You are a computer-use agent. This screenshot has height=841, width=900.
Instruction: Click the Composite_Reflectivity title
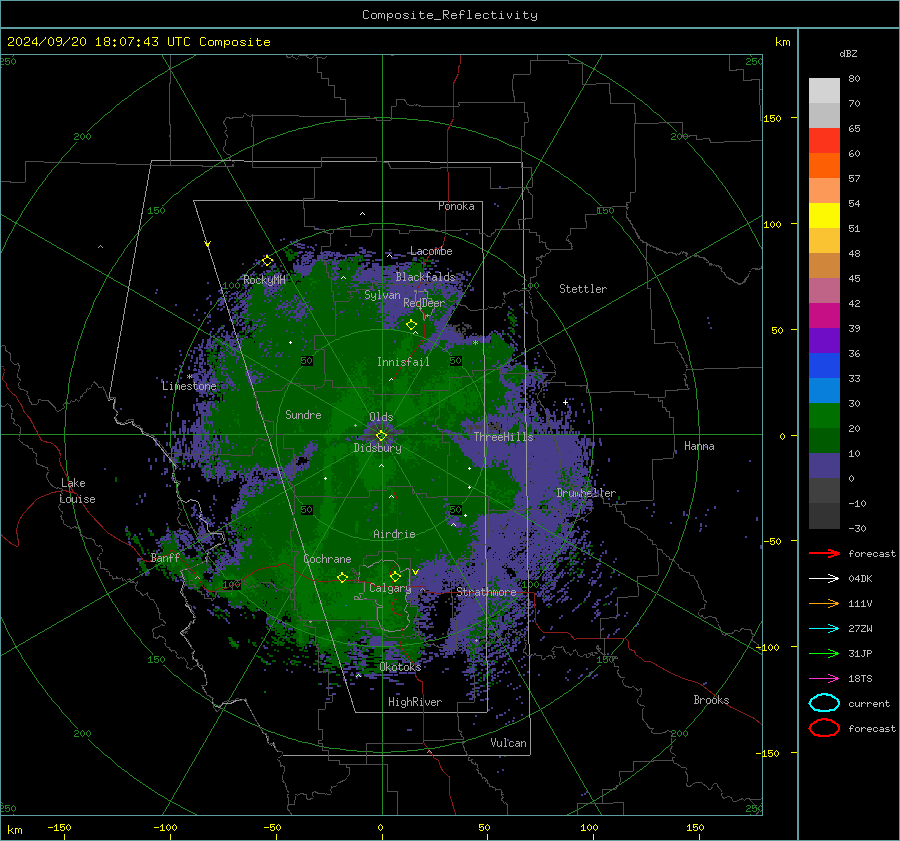pyautogui.click(x=450, y=15)
